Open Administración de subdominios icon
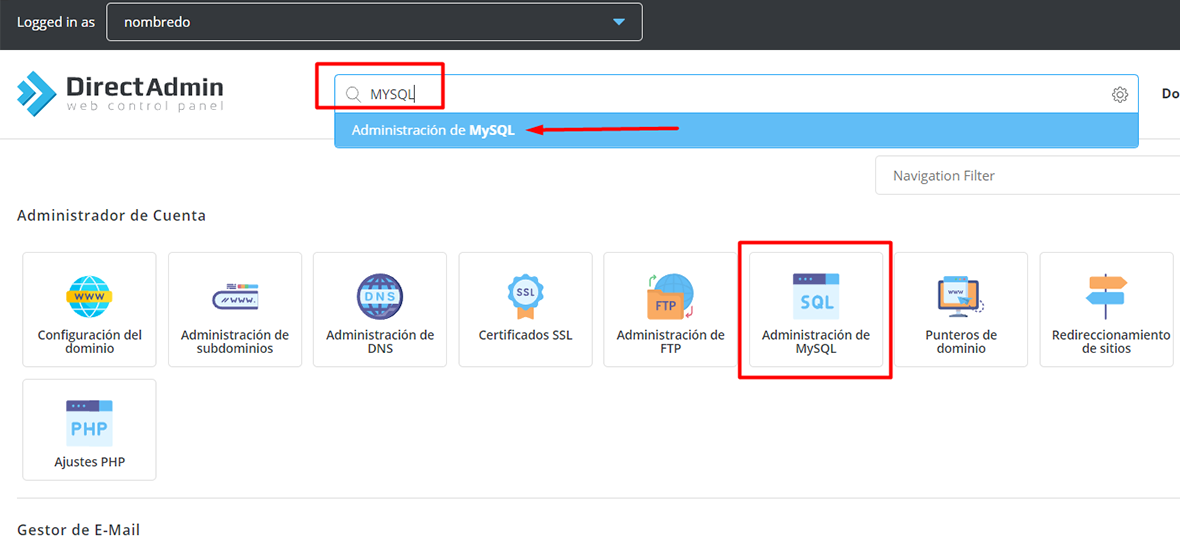1180x545 pixels. coord(235,297)
